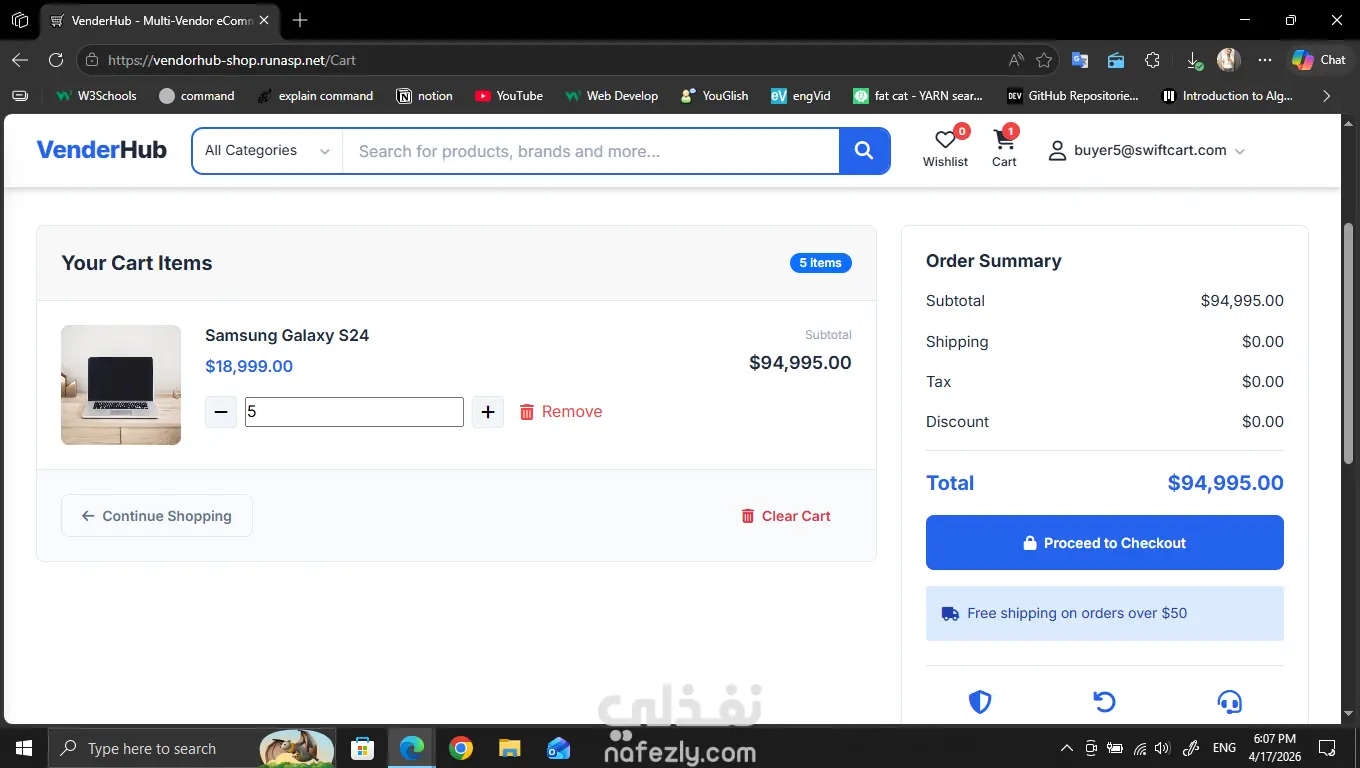Click the Edge icon in the taskbar
Image resolution: width=1360 pixels, height=768 pixels.
tap(411, 748)
